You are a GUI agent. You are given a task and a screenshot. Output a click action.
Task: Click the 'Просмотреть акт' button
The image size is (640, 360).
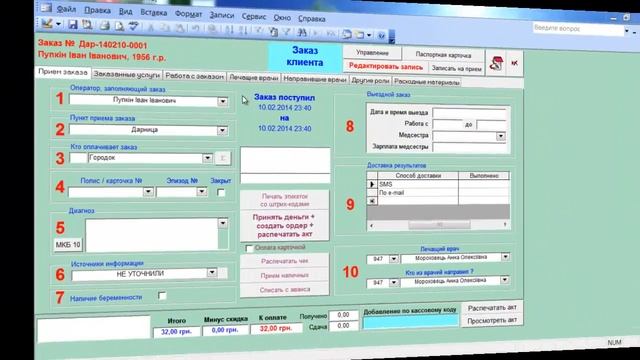pos(492,321)
